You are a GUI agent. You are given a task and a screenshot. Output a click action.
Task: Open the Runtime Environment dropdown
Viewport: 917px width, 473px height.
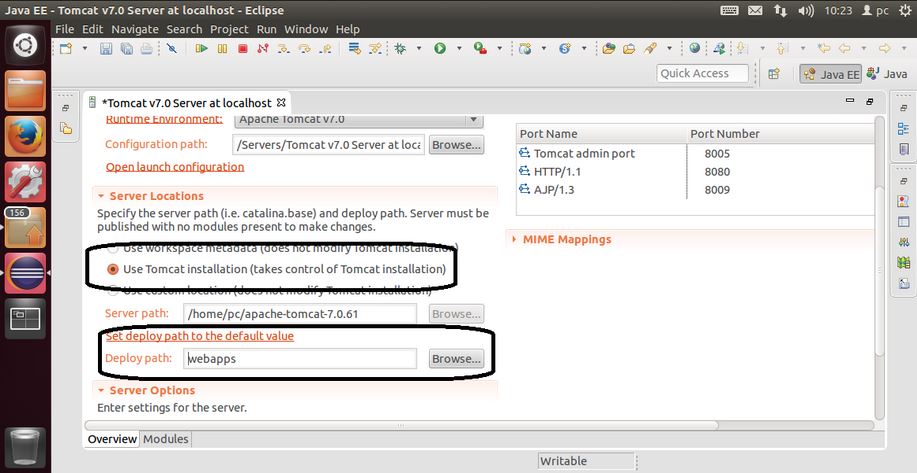tap(358, 119)
